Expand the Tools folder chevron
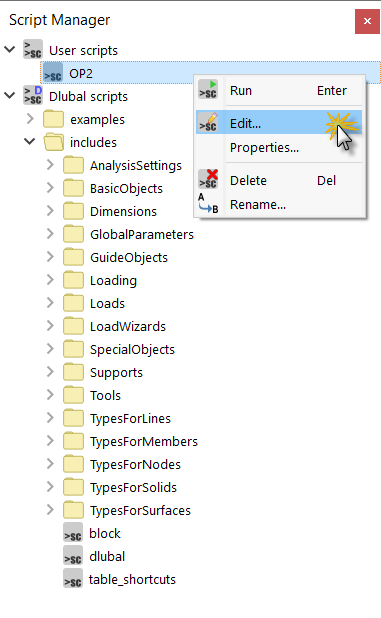Screen dimensions: 381x618 [x=50, y=395]
